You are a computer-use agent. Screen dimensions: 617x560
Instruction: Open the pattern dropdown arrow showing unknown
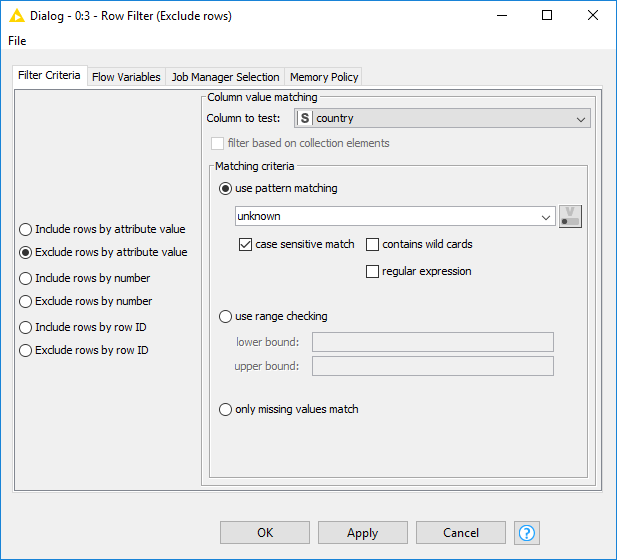point(545,217)
